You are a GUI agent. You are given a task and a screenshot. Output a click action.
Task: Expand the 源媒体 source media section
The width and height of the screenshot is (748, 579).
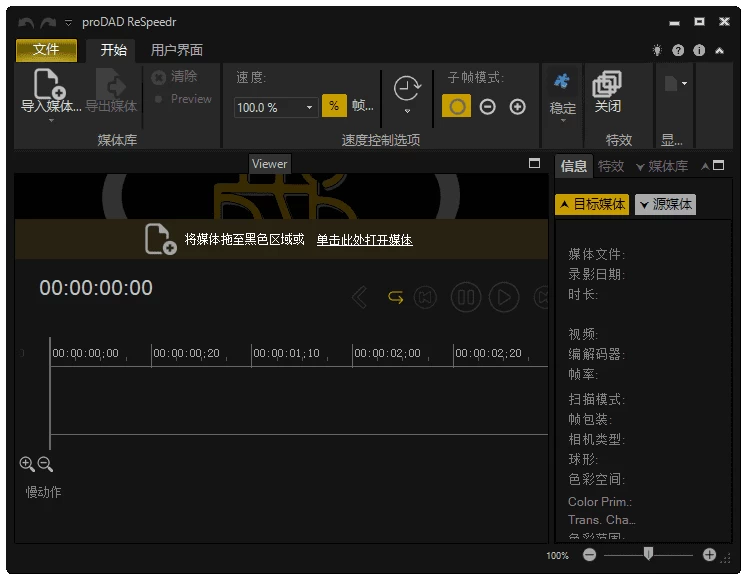(x=665, y=204)
